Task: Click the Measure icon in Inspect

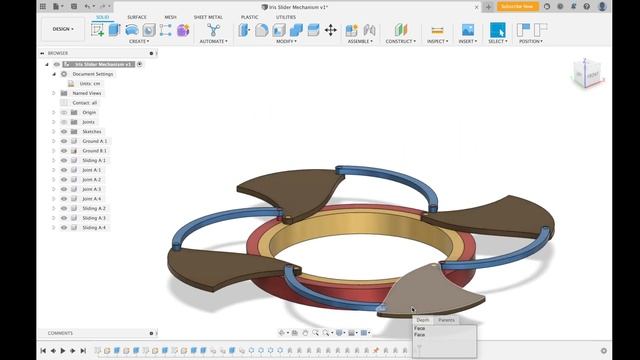Action: [437, 30]
